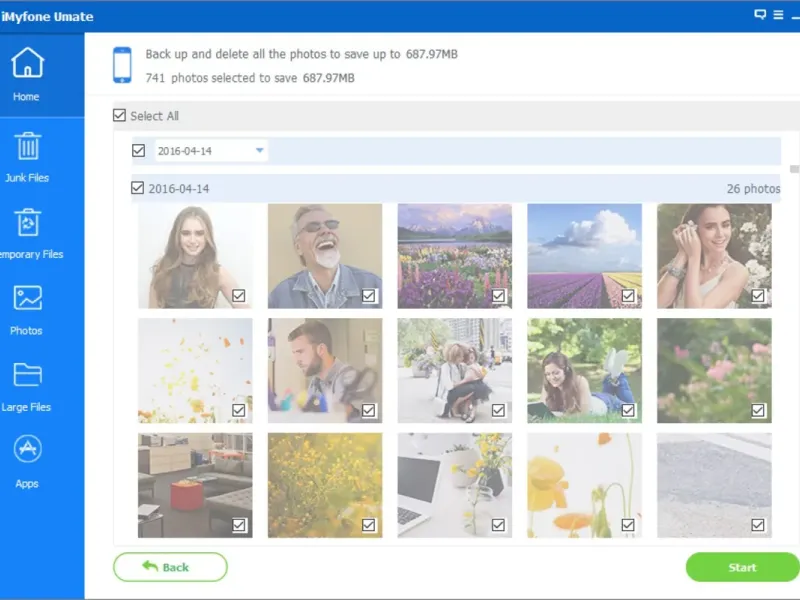Viewport: 800px width, 600px height.
Task: Uncheck the lounge with red ottoman photo
Action: pyautogui.click(x=238, y=525)
